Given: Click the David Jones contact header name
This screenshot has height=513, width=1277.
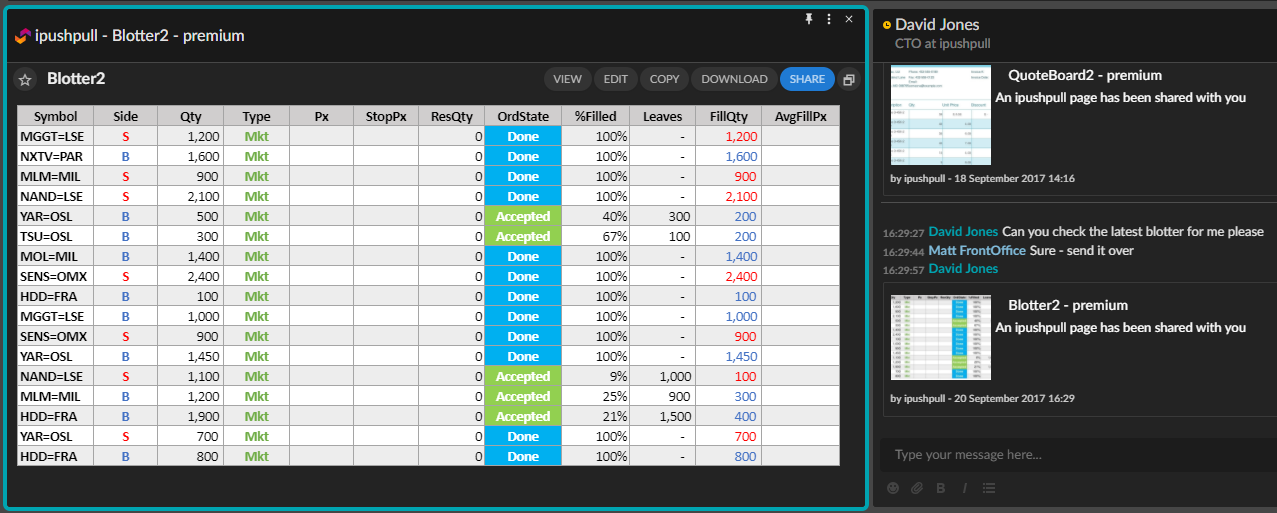Looking at the screenshot, I should (937, 24).
